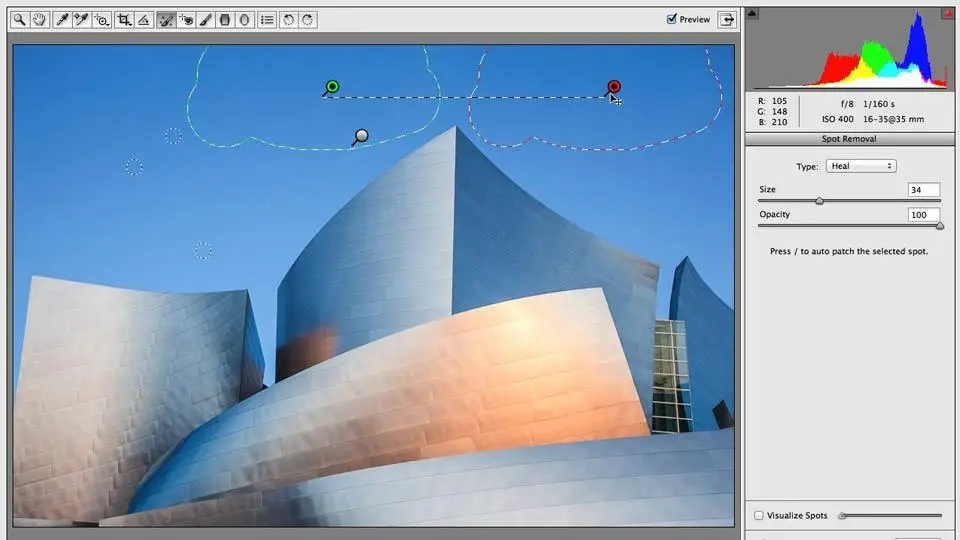Select the Red Eye Removal tool
This screenshot has width=960, height=540.
(x=186, y=20)
